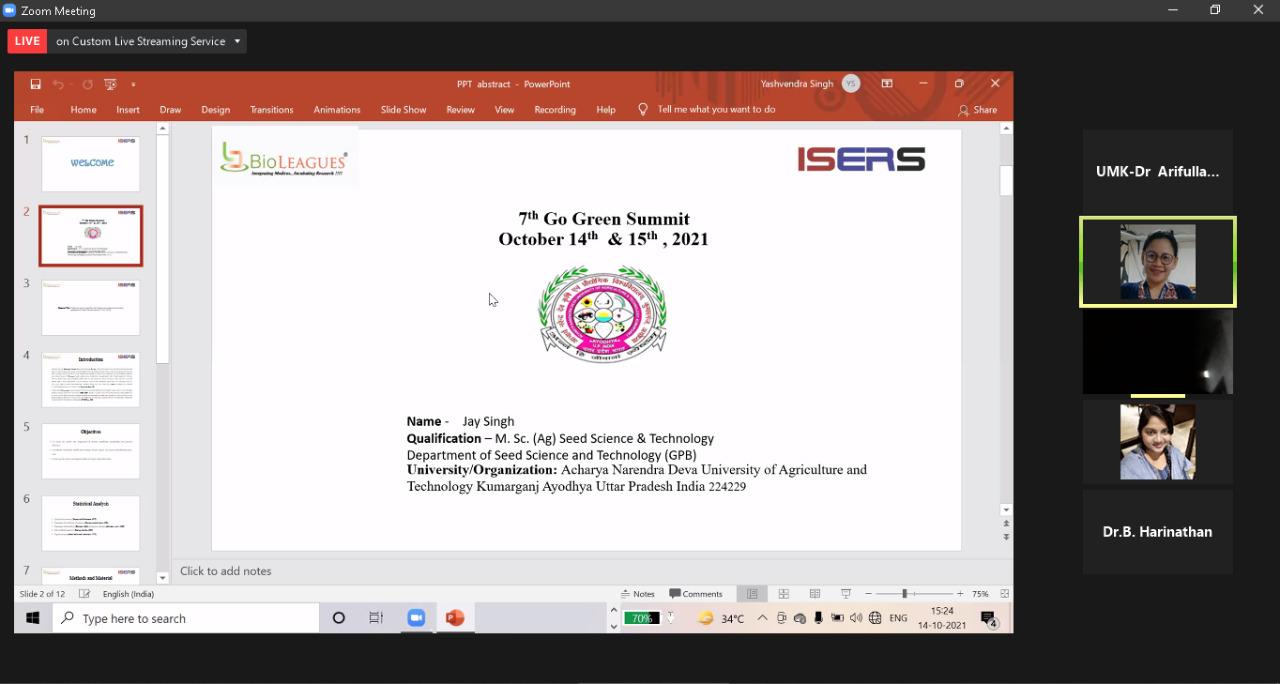The width and height of the screenshot is (1280, 684).
Task: Select slide 5 Objectives thumbnail
Action: point(91,451)
